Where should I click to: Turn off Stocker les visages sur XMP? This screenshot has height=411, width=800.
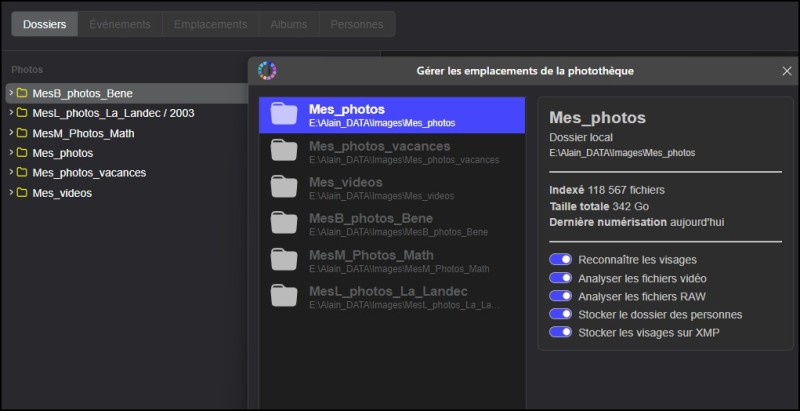560,332
